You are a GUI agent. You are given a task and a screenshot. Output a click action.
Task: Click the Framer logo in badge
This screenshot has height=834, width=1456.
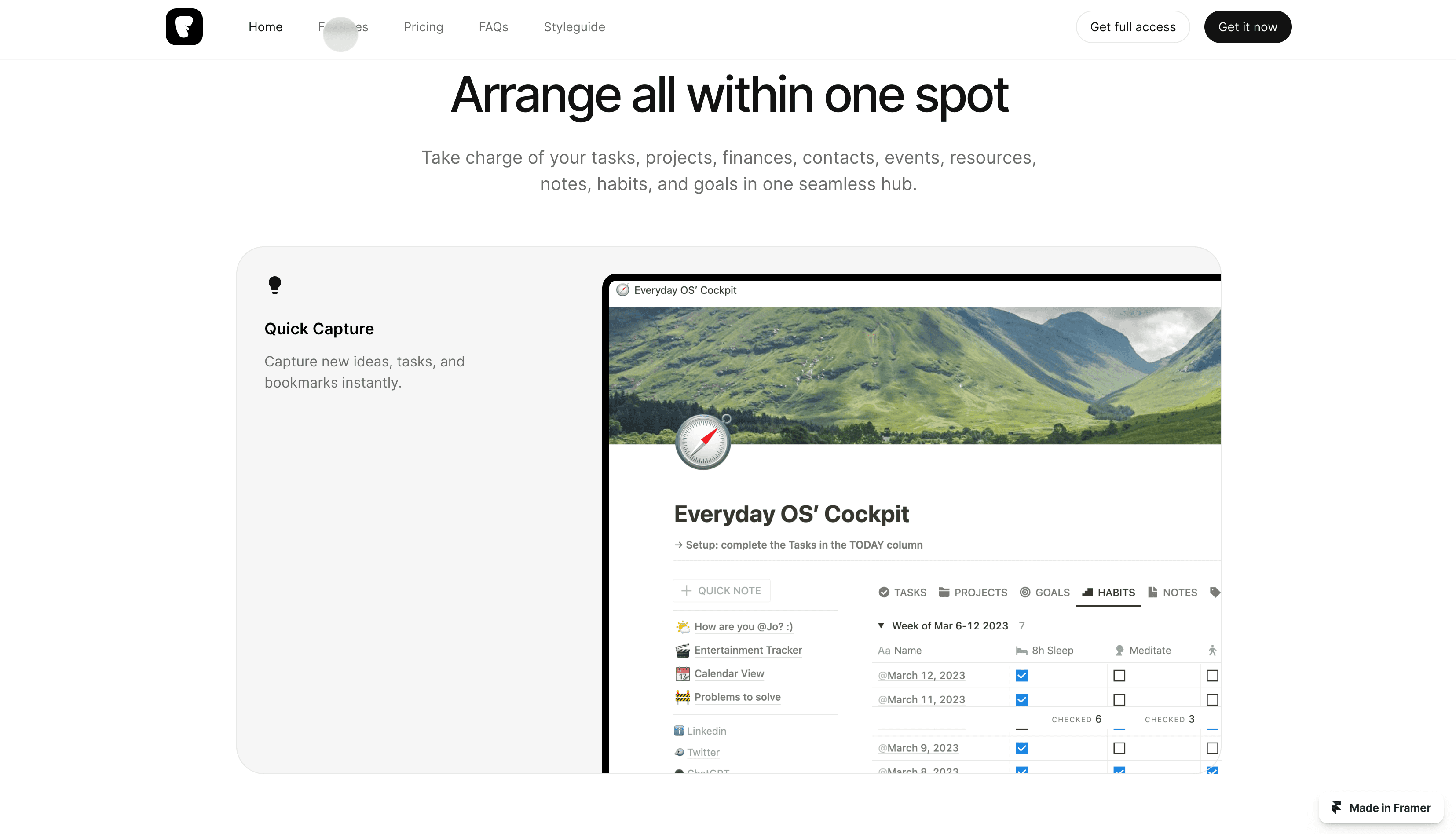[x=1336, y=808]
